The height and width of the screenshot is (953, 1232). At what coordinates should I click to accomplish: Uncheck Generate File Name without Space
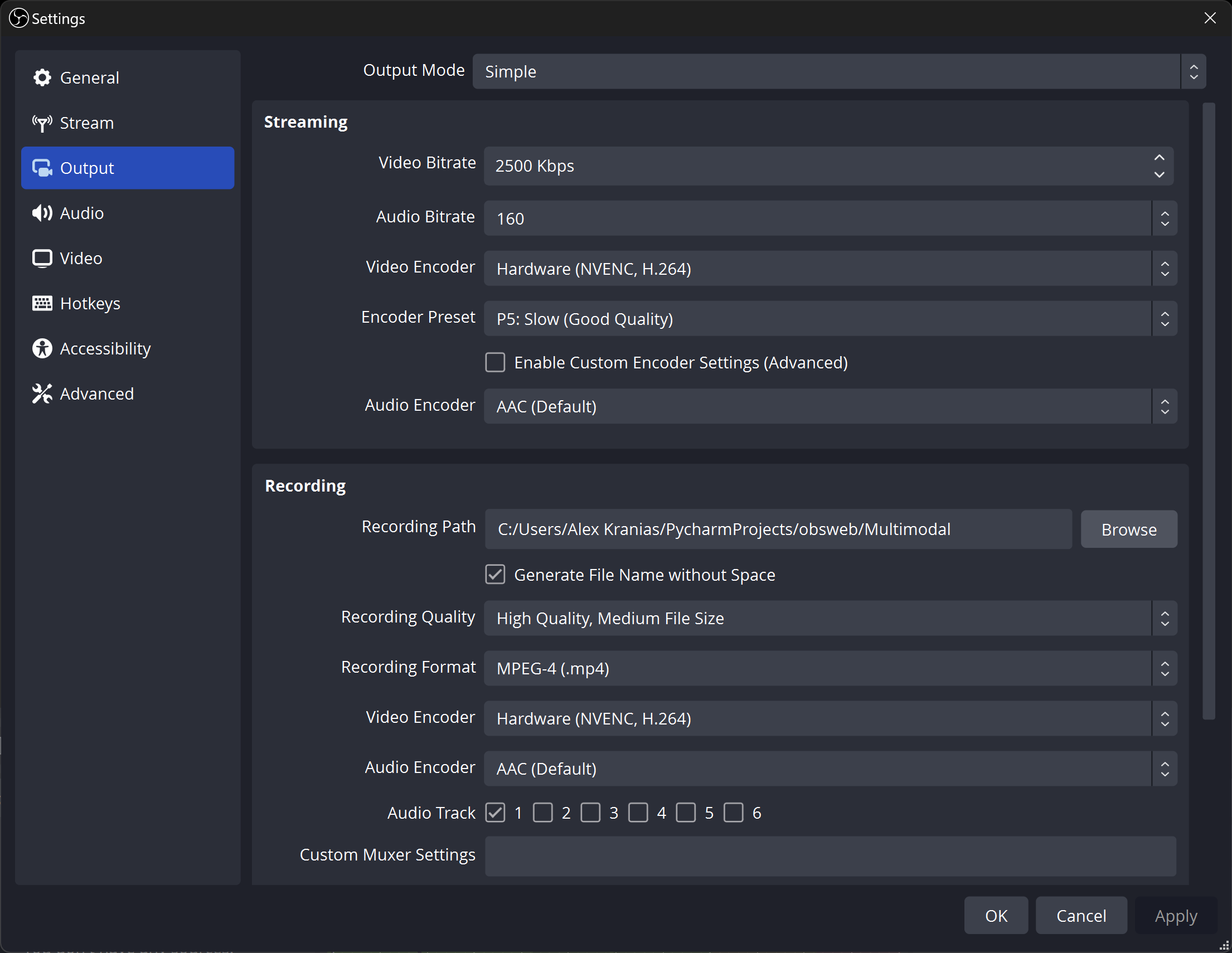(494, 575)
